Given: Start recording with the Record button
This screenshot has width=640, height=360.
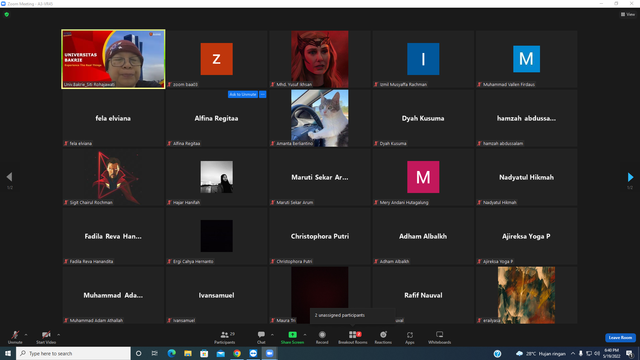Looking at the screenshot, I should [x=322, y=337].
